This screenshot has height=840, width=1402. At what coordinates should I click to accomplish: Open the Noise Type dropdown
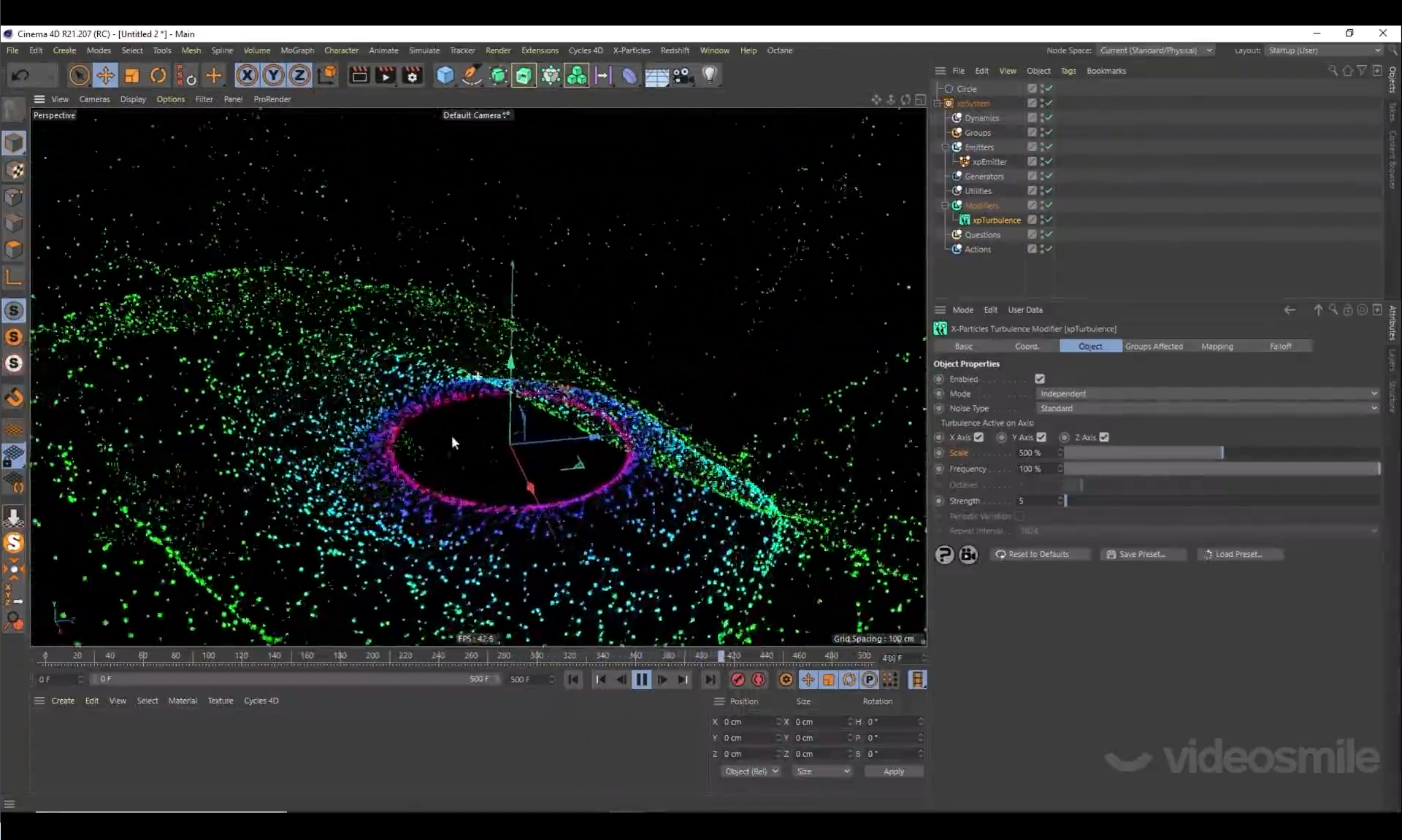coord(1208,408)
